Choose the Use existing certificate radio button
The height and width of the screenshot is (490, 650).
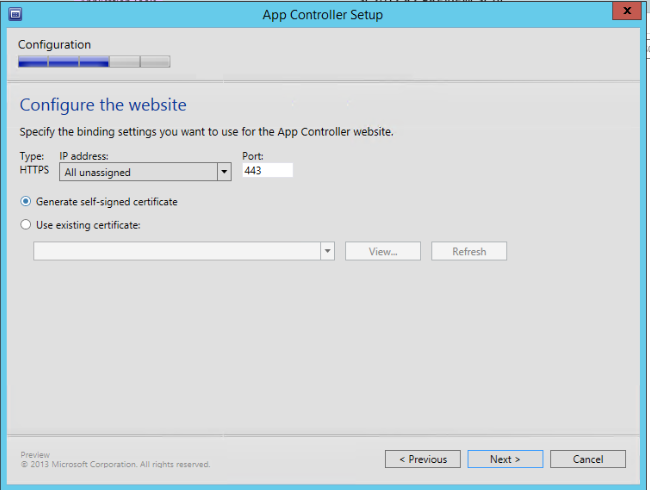[x=26, y=225]
